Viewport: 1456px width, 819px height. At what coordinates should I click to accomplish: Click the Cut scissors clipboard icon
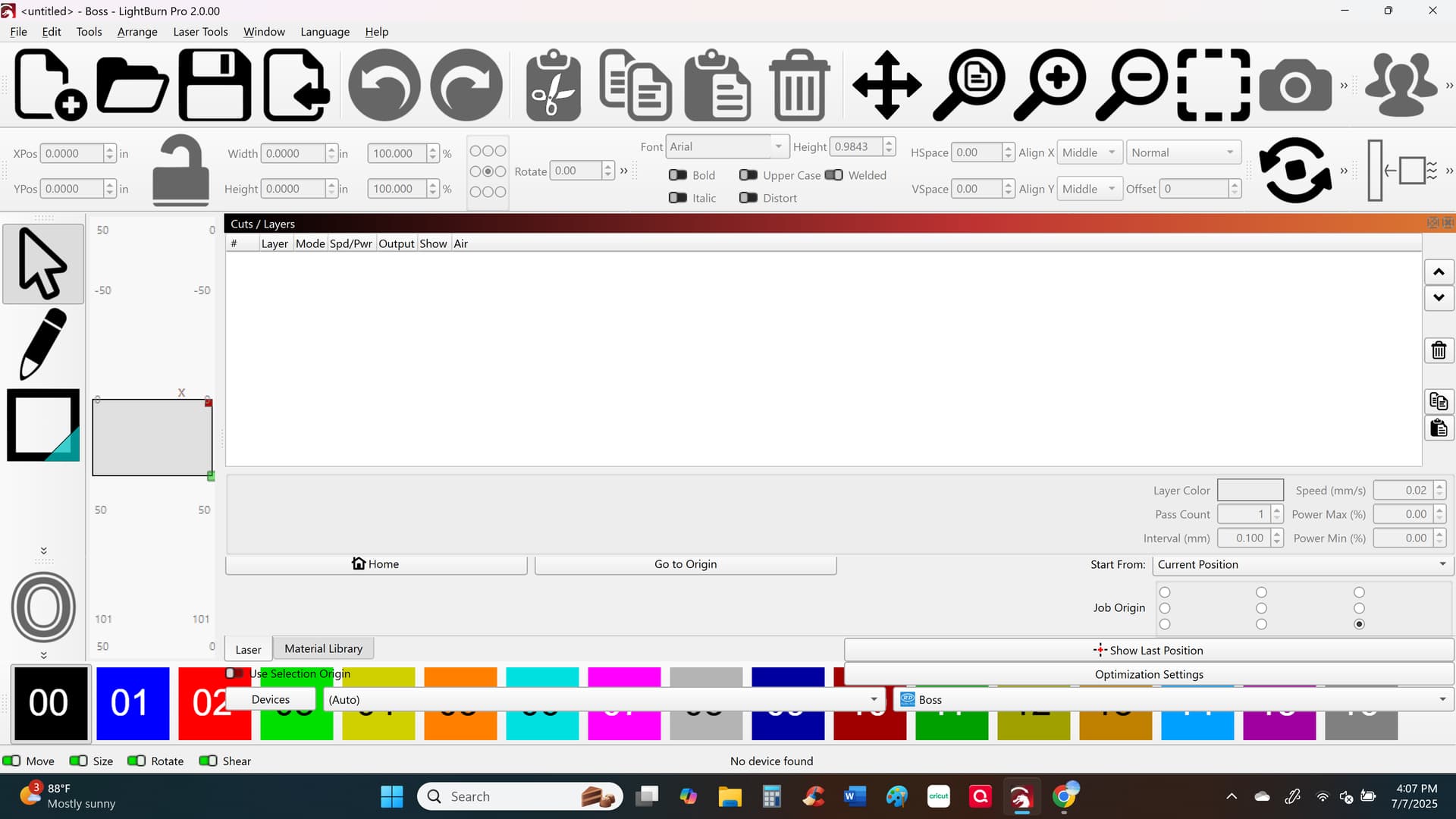(554, 85)
